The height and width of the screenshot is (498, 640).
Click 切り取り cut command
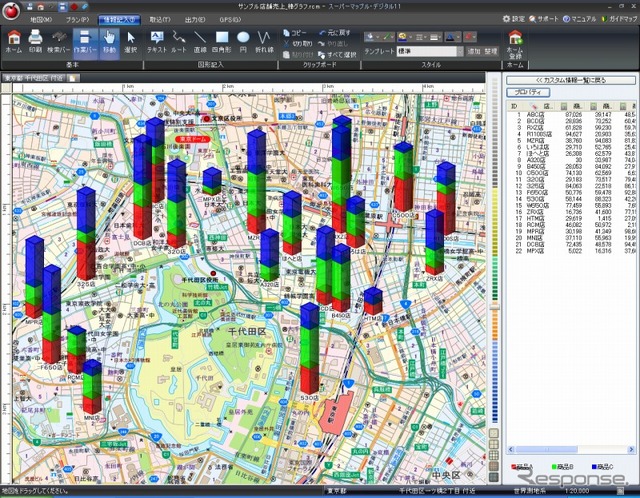(x=297, y=44)
